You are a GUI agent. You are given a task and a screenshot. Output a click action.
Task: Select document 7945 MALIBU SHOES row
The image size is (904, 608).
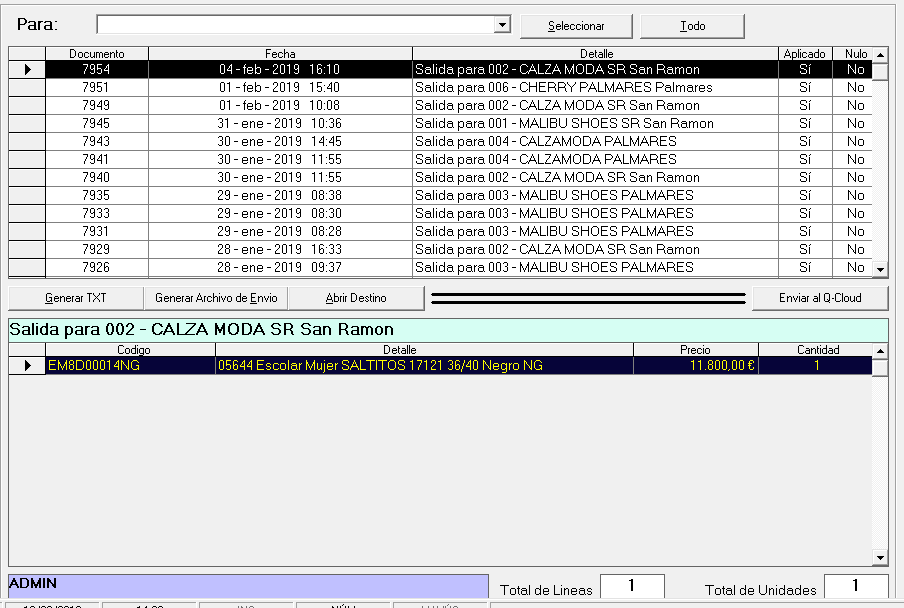coord(564,124)
